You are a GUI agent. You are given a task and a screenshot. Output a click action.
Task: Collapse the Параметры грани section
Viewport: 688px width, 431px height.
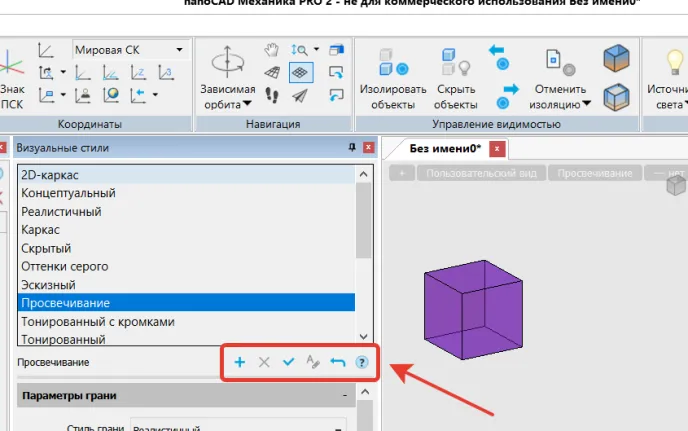tap(344, 396)
